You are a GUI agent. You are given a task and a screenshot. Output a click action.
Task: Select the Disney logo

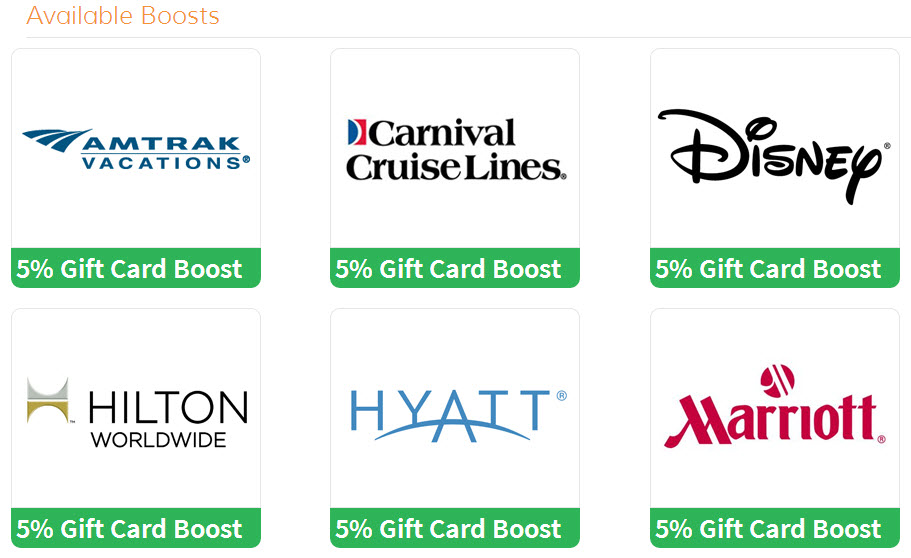(x=774, y=155)
